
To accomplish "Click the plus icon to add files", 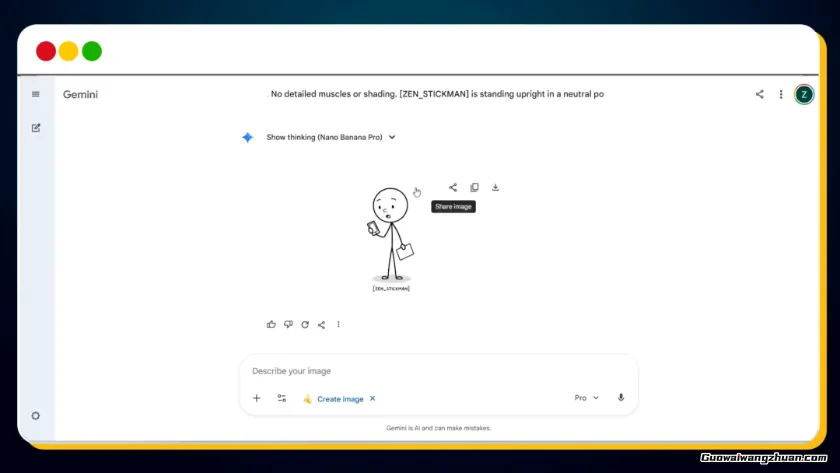I will pos(256,398).
